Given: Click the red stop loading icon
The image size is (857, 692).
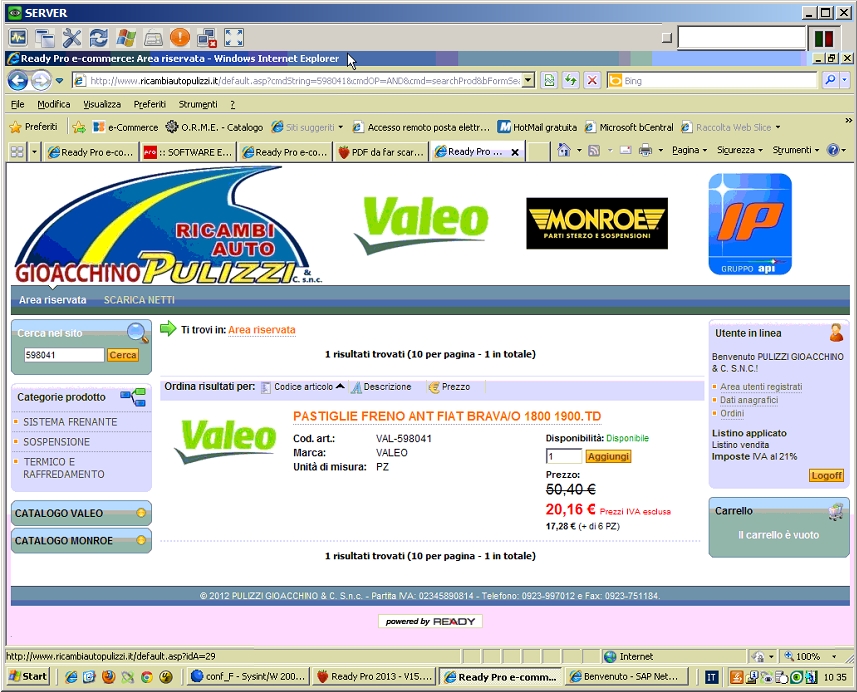Looking at the screenshot, I should pos(592,80).
